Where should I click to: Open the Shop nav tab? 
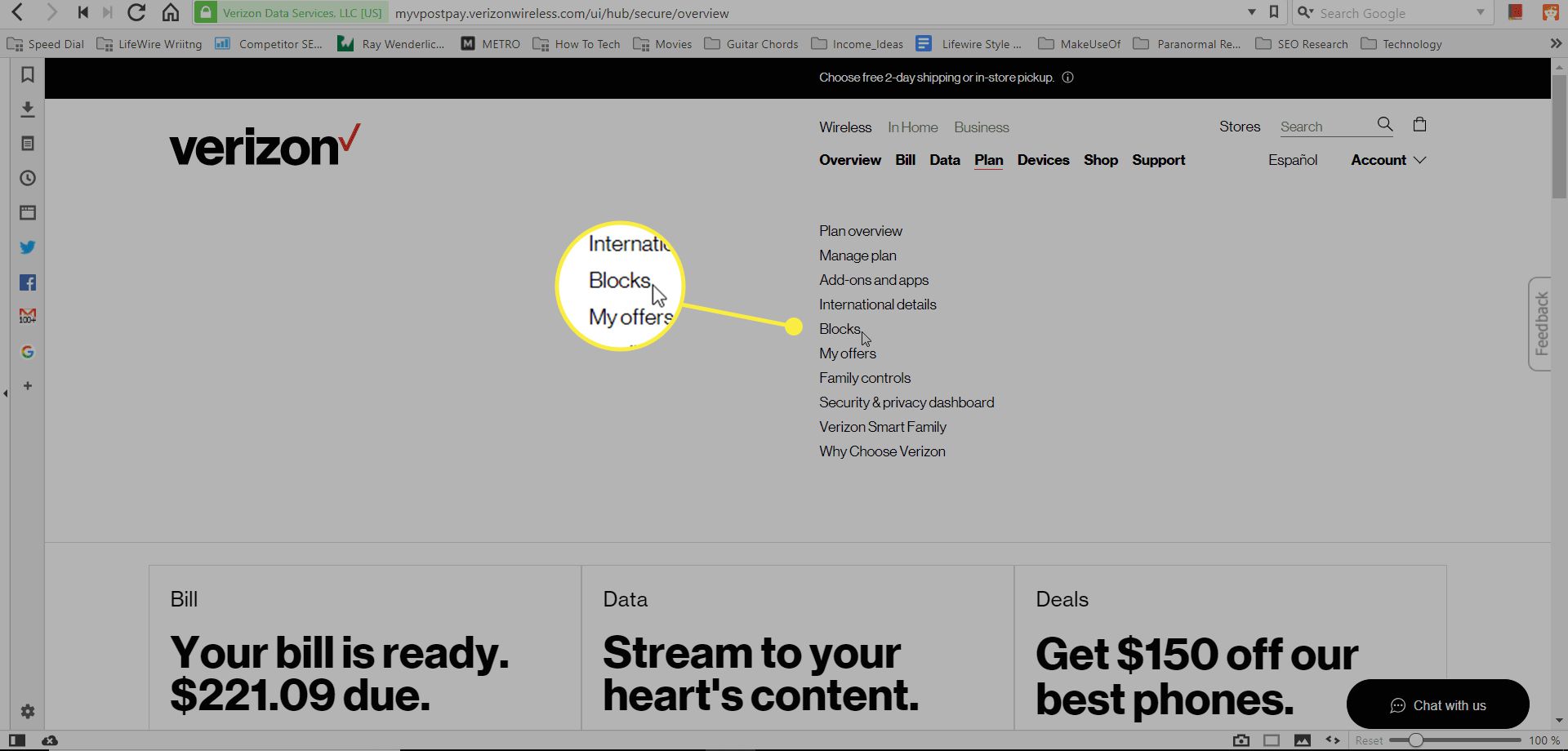point(1101,160)
